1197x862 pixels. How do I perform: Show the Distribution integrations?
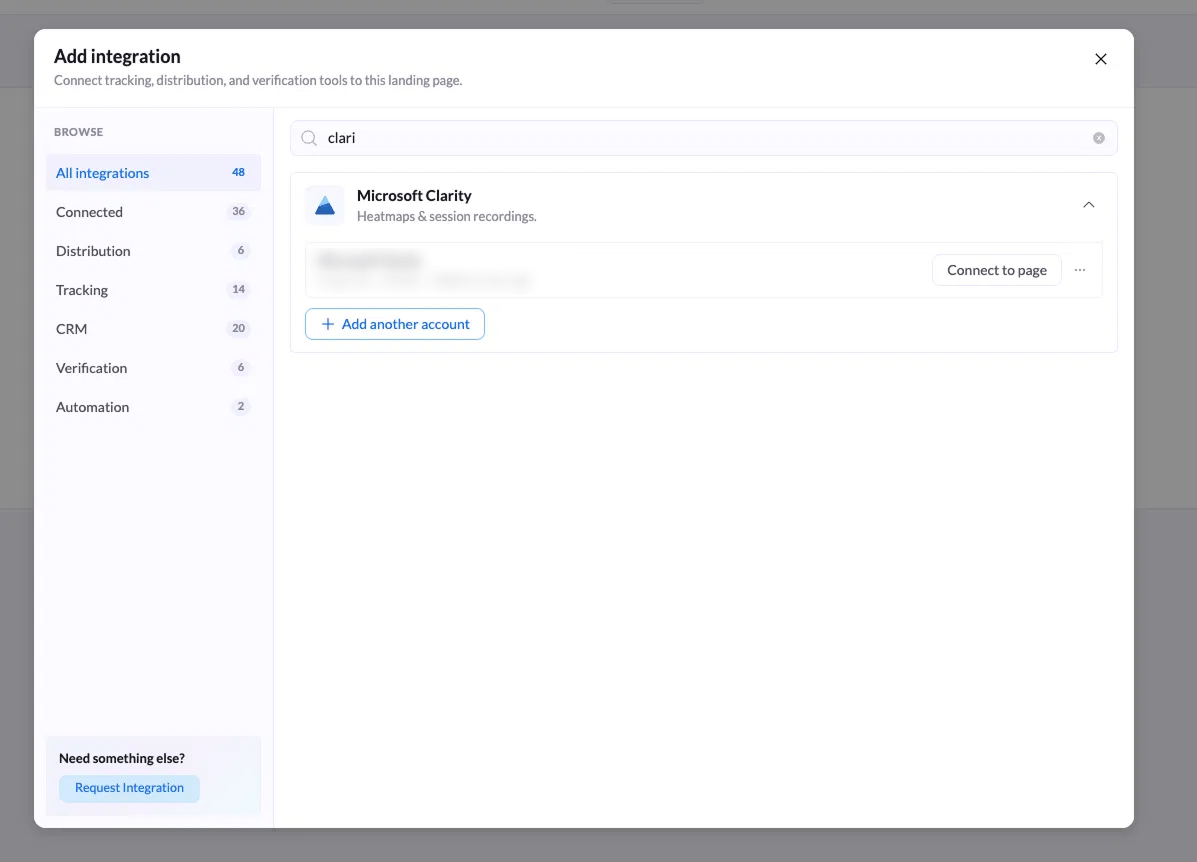[153, 251]
